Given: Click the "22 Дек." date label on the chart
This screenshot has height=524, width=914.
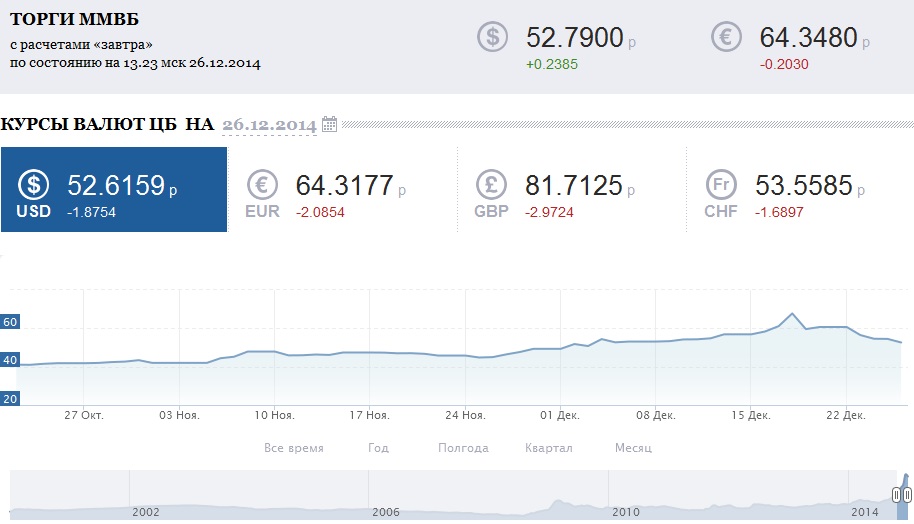Looking at the screenshot, I should [846, 416].
